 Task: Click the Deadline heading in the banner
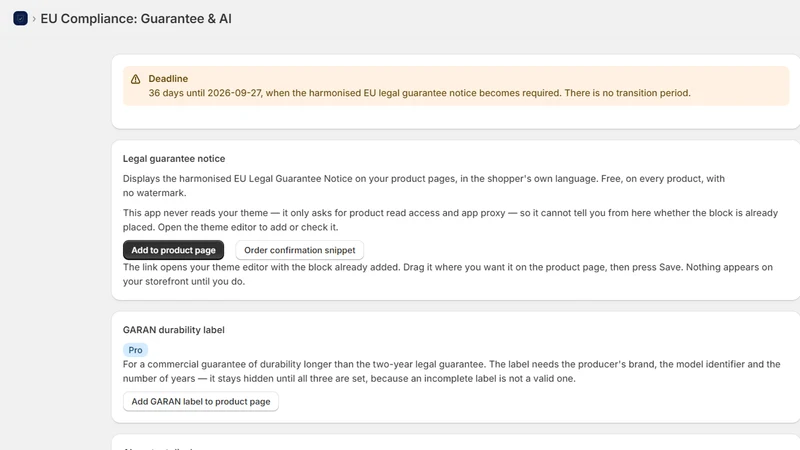[168, 79]
